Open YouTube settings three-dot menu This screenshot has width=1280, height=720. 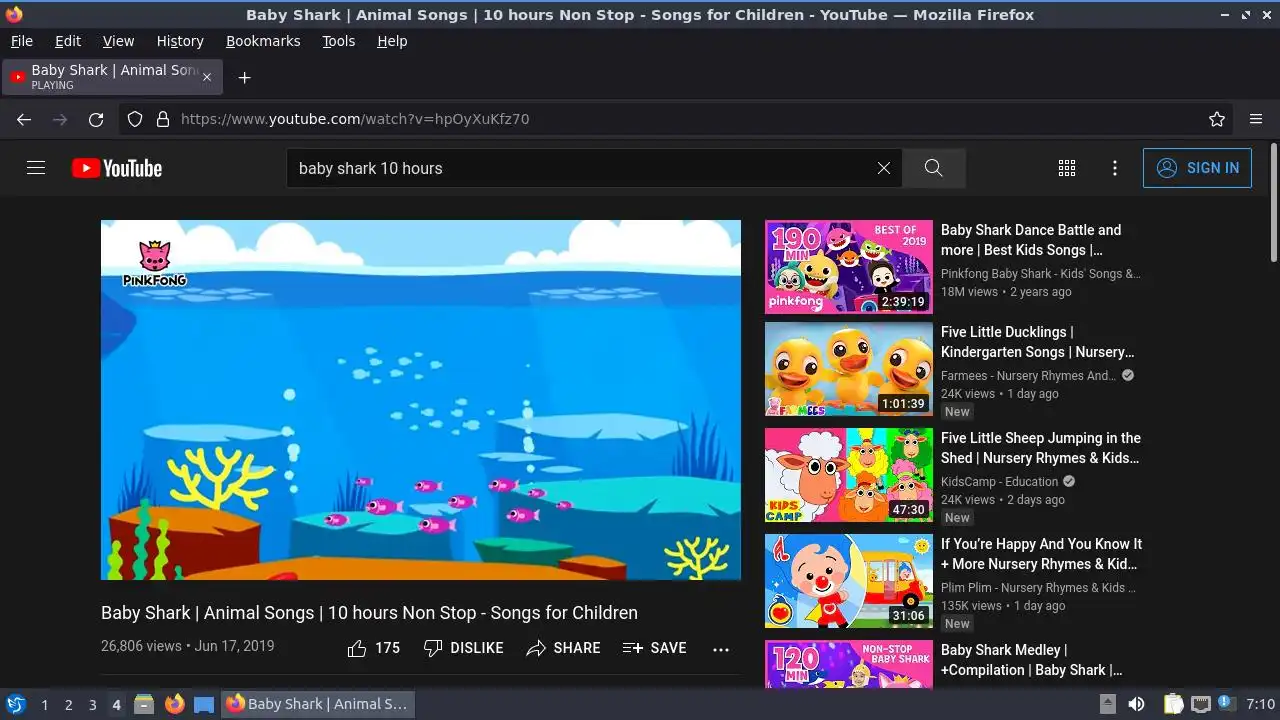click(1115, 168)
